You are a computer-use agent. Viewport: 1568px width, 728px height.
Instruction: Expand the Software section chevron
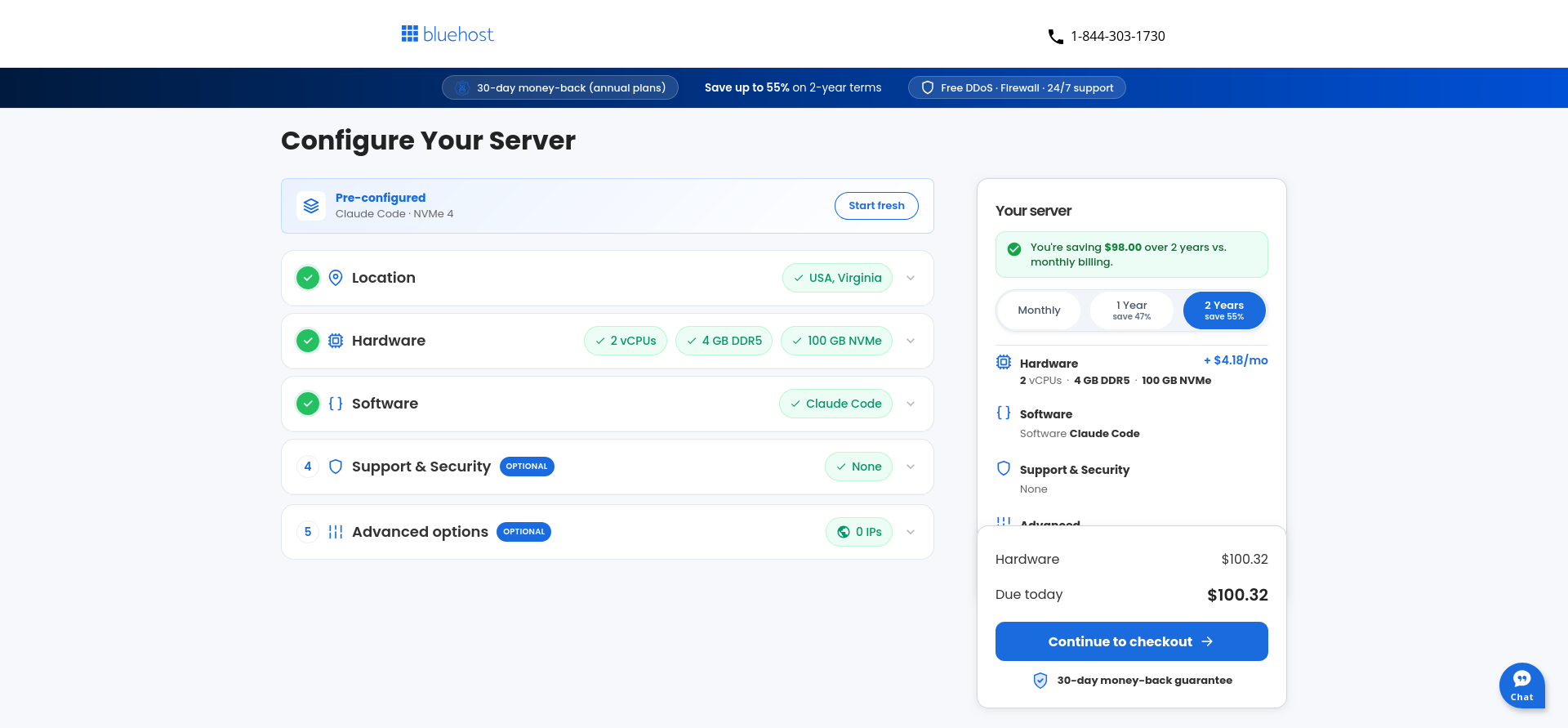[x=911, y=404]
